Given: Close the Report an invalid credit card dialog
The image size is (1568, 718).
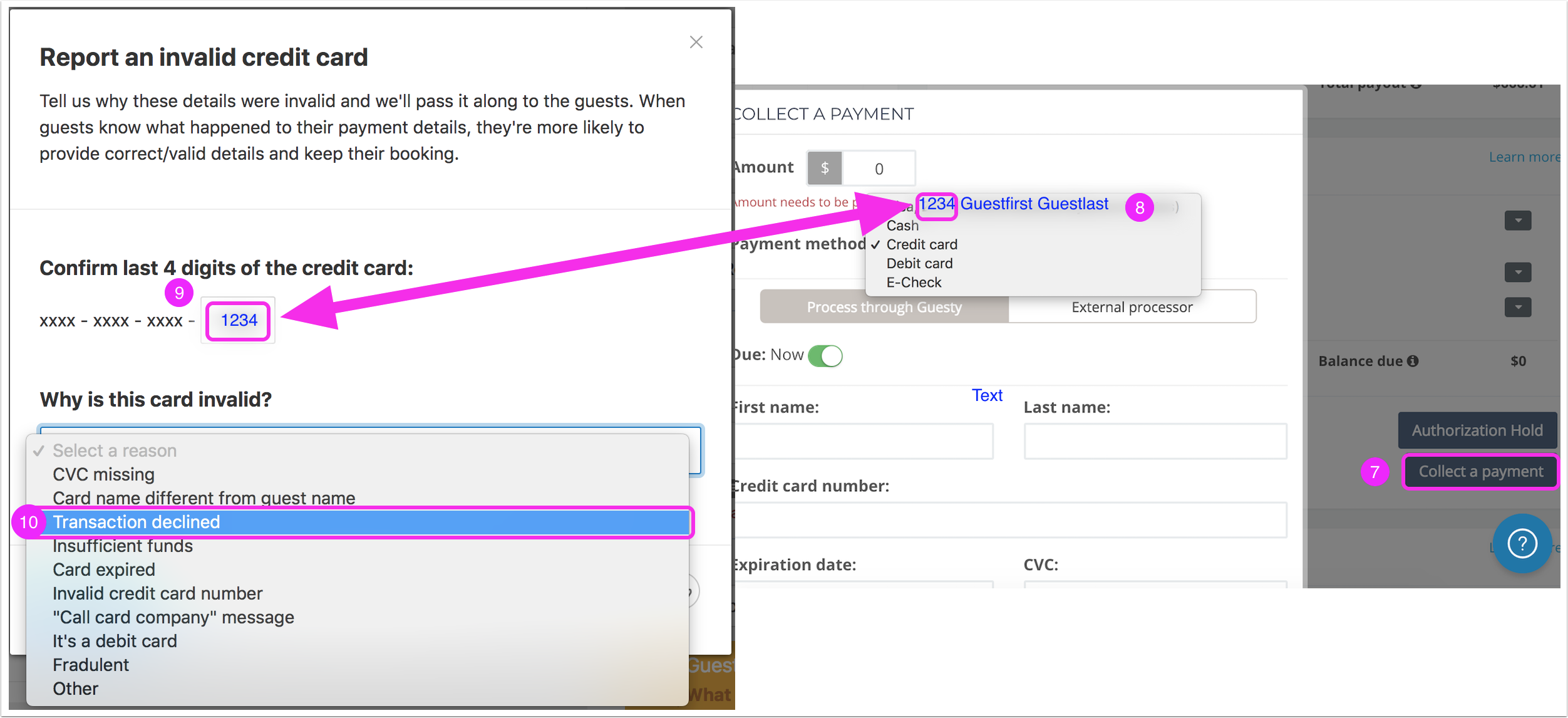Looking at the screenshot, I should coord(696,42).
